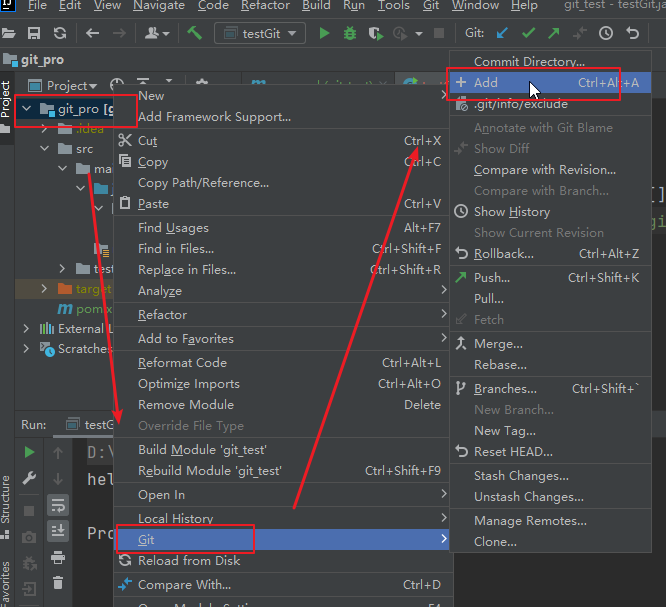The image size is (666, 607).
Task: Click the Save All toolbar icon
Action: click(x=34, y=33)
